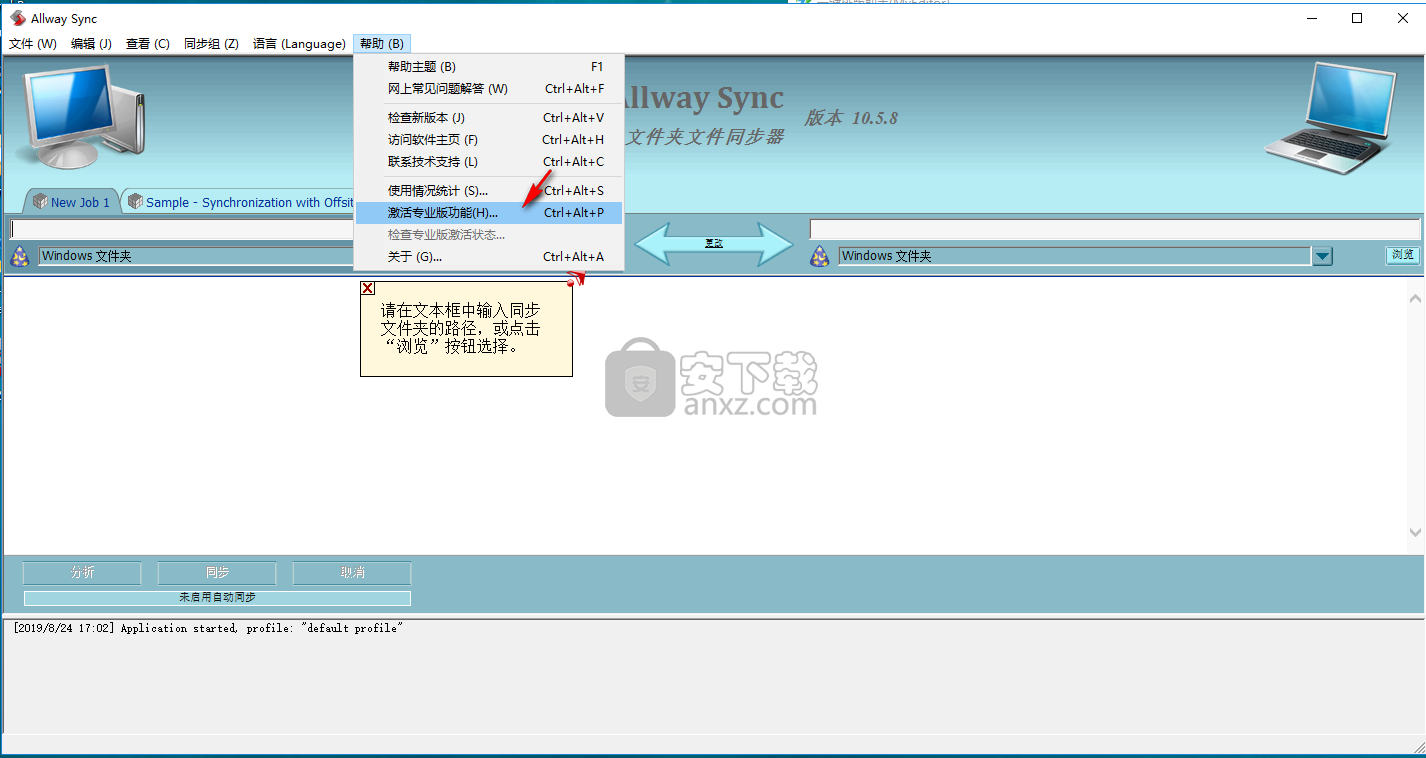This screenshot has height=758, width=1426.
Task: Select 关于 (G)... menu entry
Action: point(489,257)
